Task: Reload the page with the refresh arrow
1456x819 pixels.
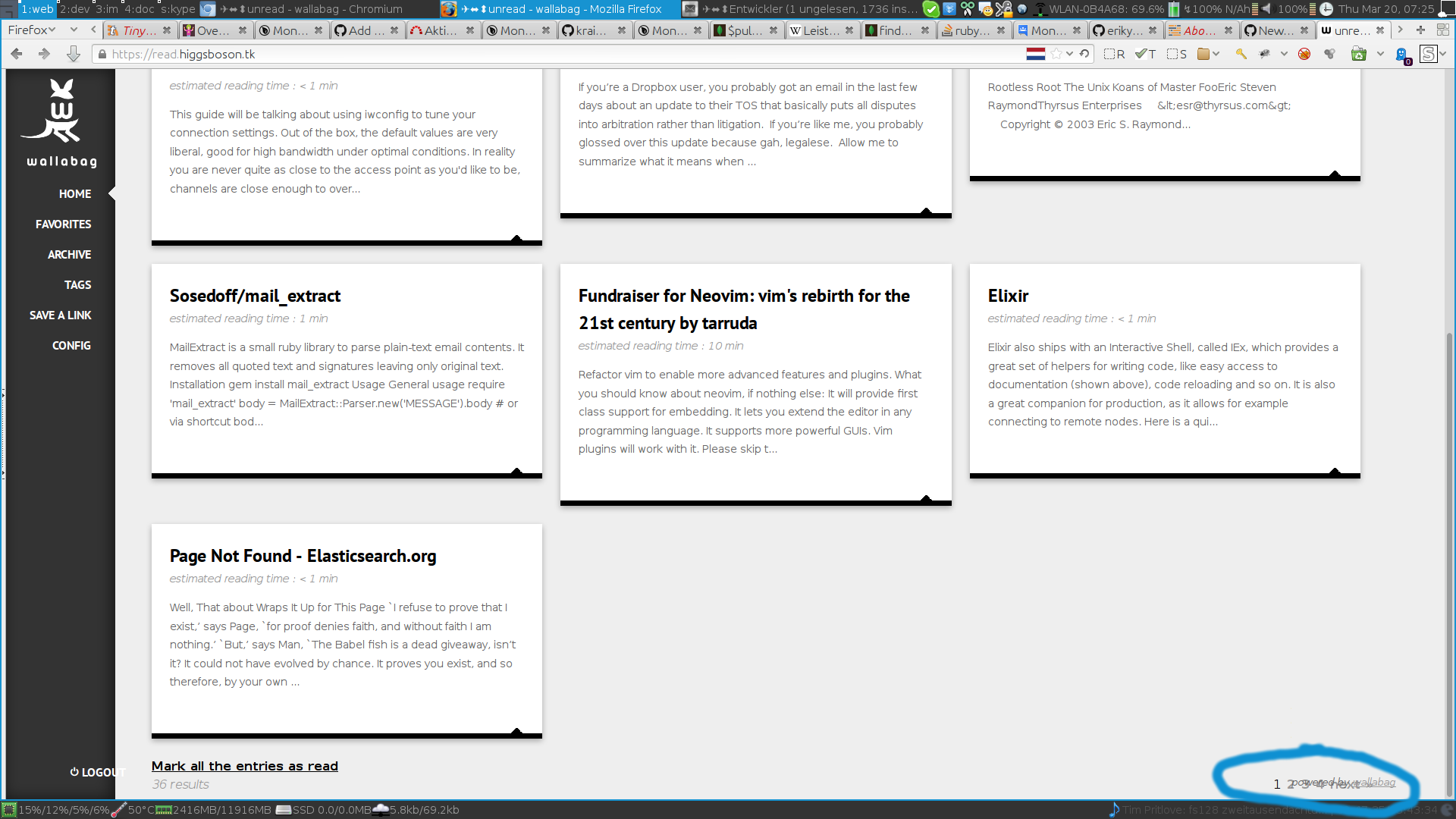Action: [1085, 54]
